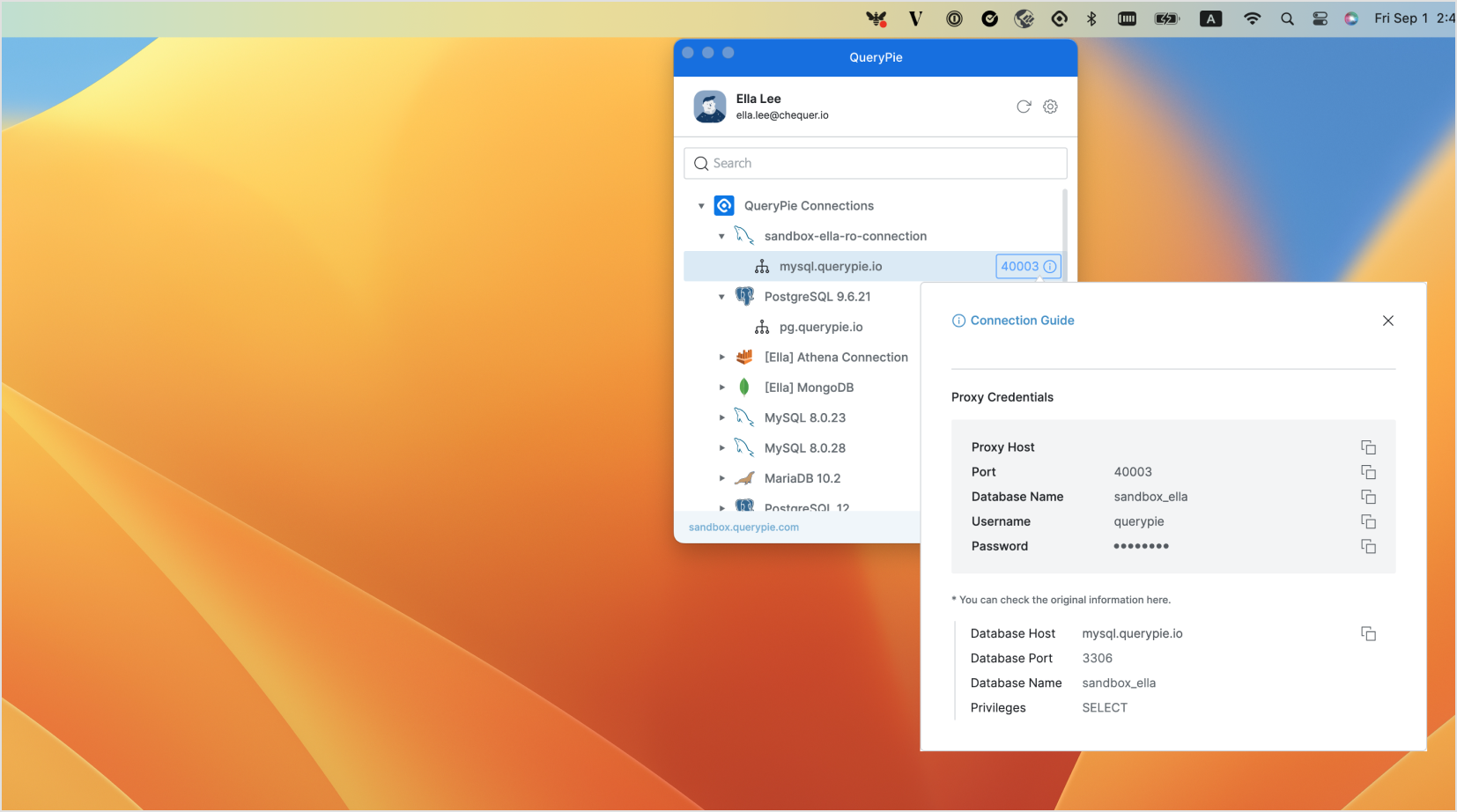Copy original Database Host information
Viewport: 1457px width, 812px height.
[x=1368, y=633]
